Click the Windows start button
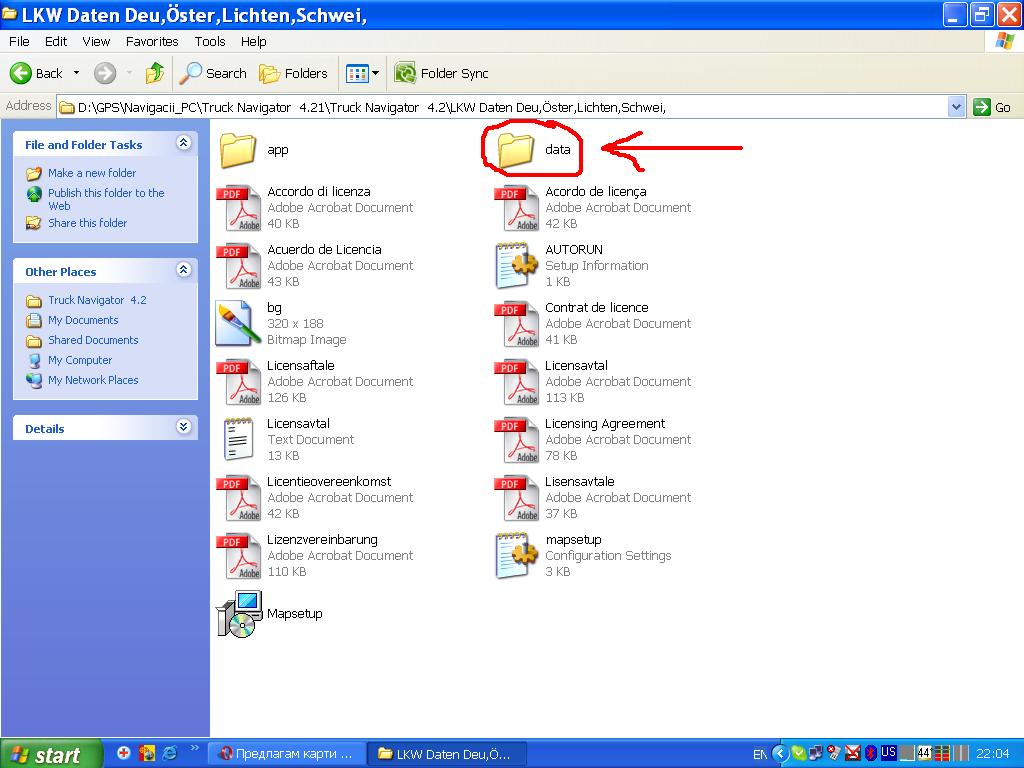1024x768 pixels. [x=51, y=754]
